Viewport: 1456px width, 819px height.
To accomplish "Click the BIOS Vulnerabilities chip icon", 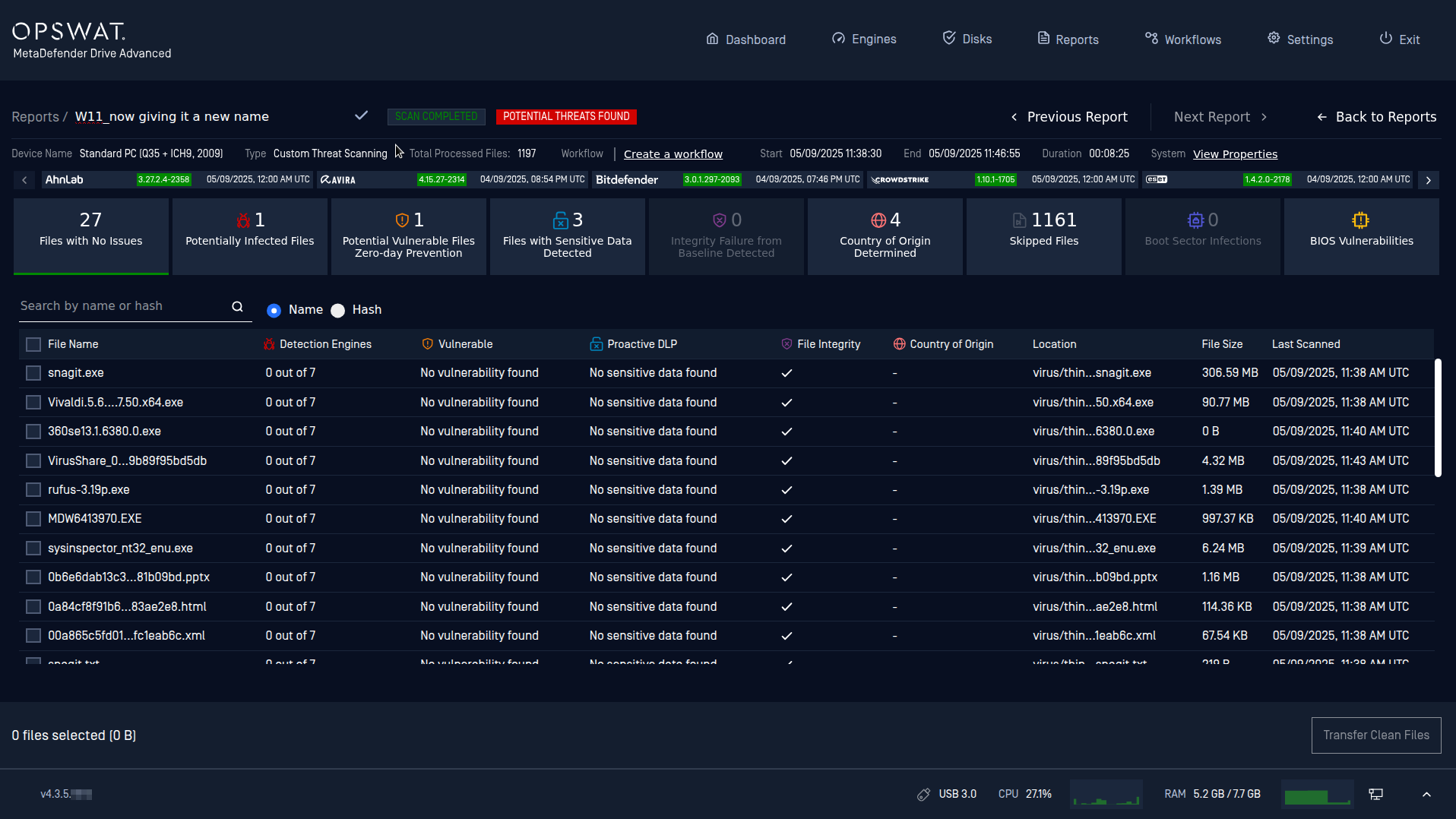I will click(x=1360, y=220).
